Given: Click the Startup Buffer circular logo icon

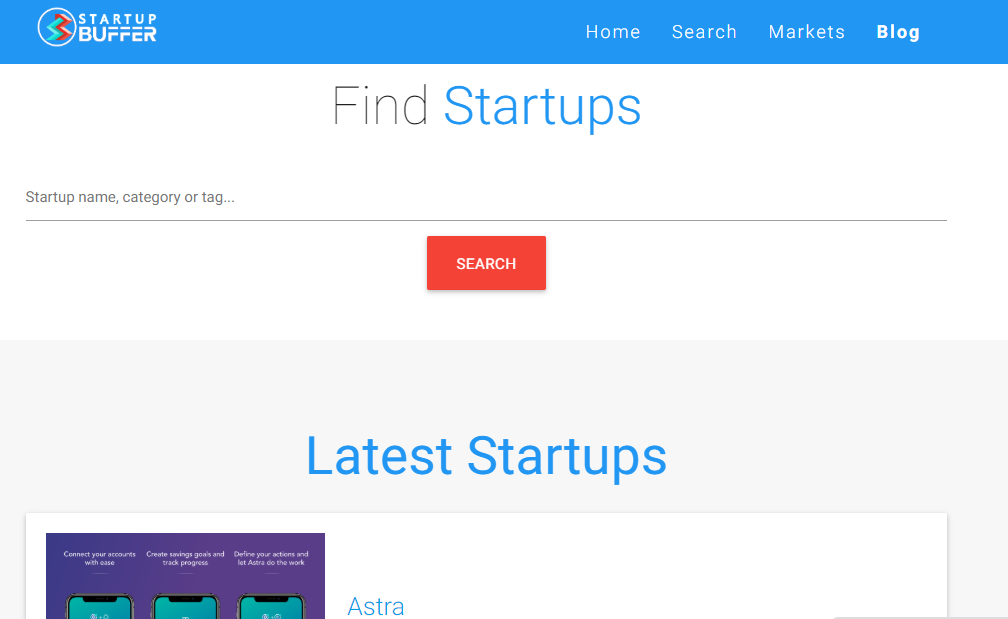Looking at the screenshot, I should click(57, 27).
